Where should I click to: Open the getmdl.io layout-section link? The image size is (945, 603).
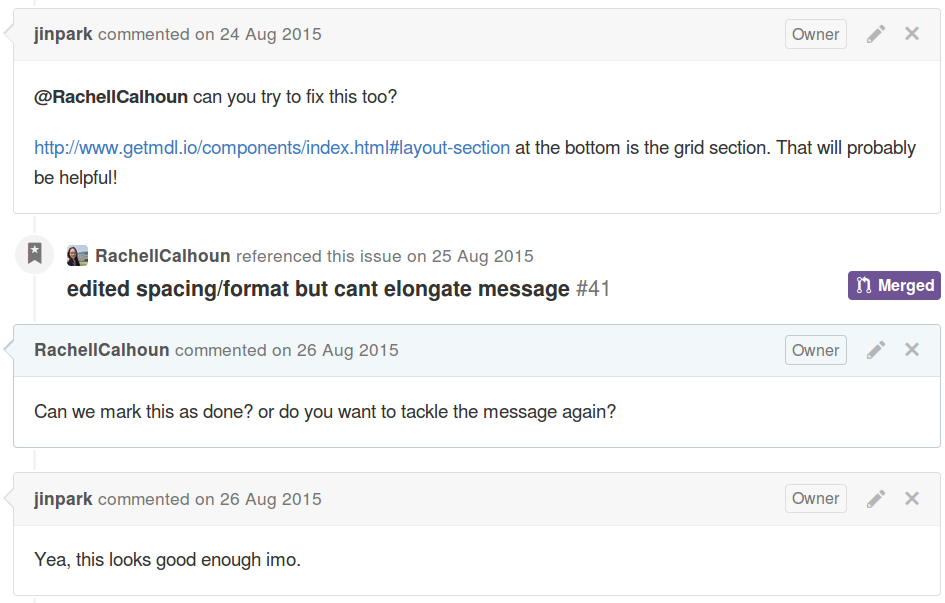(x=272, y=148)
